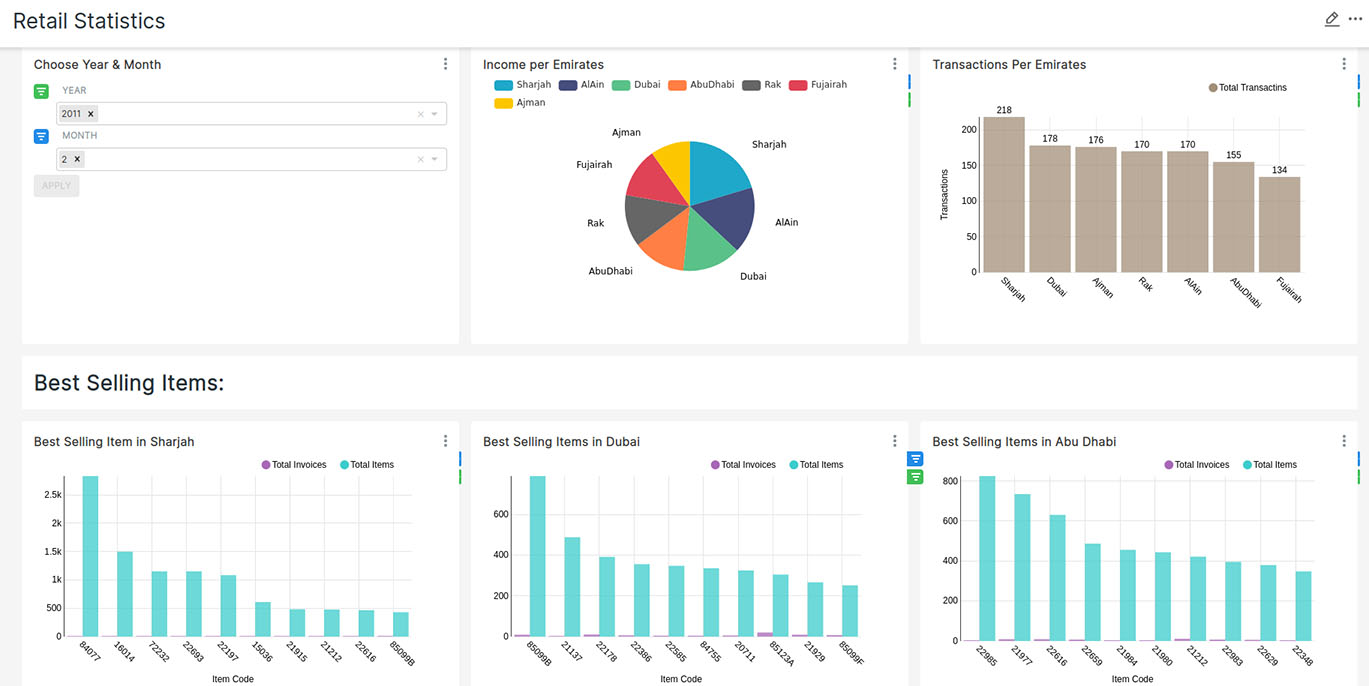Open Best Selling Item in Sharjah menu

coord(445,441)
